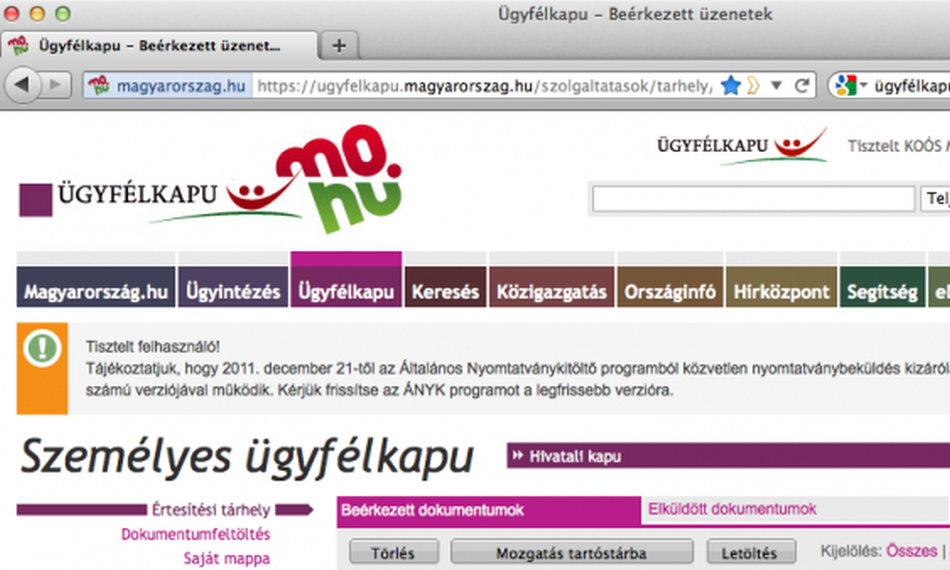Switch to the Elküldött dokumentumok tab
This screenshot has height=570, width=950.
[732, 509]
